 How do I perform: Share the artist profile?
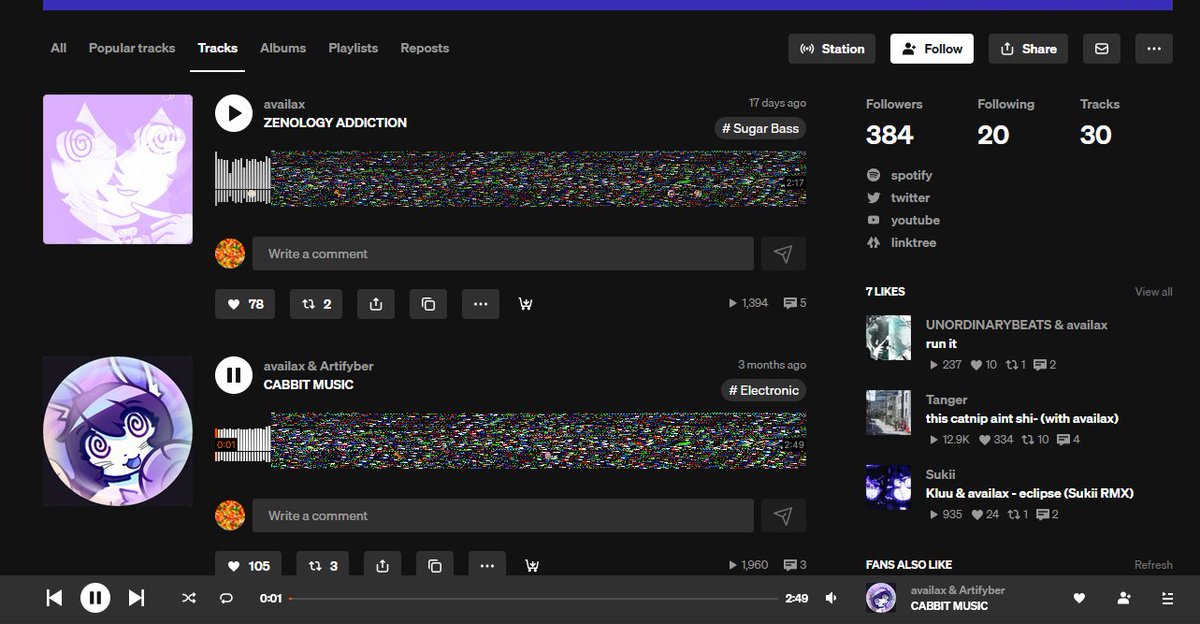1028,49
